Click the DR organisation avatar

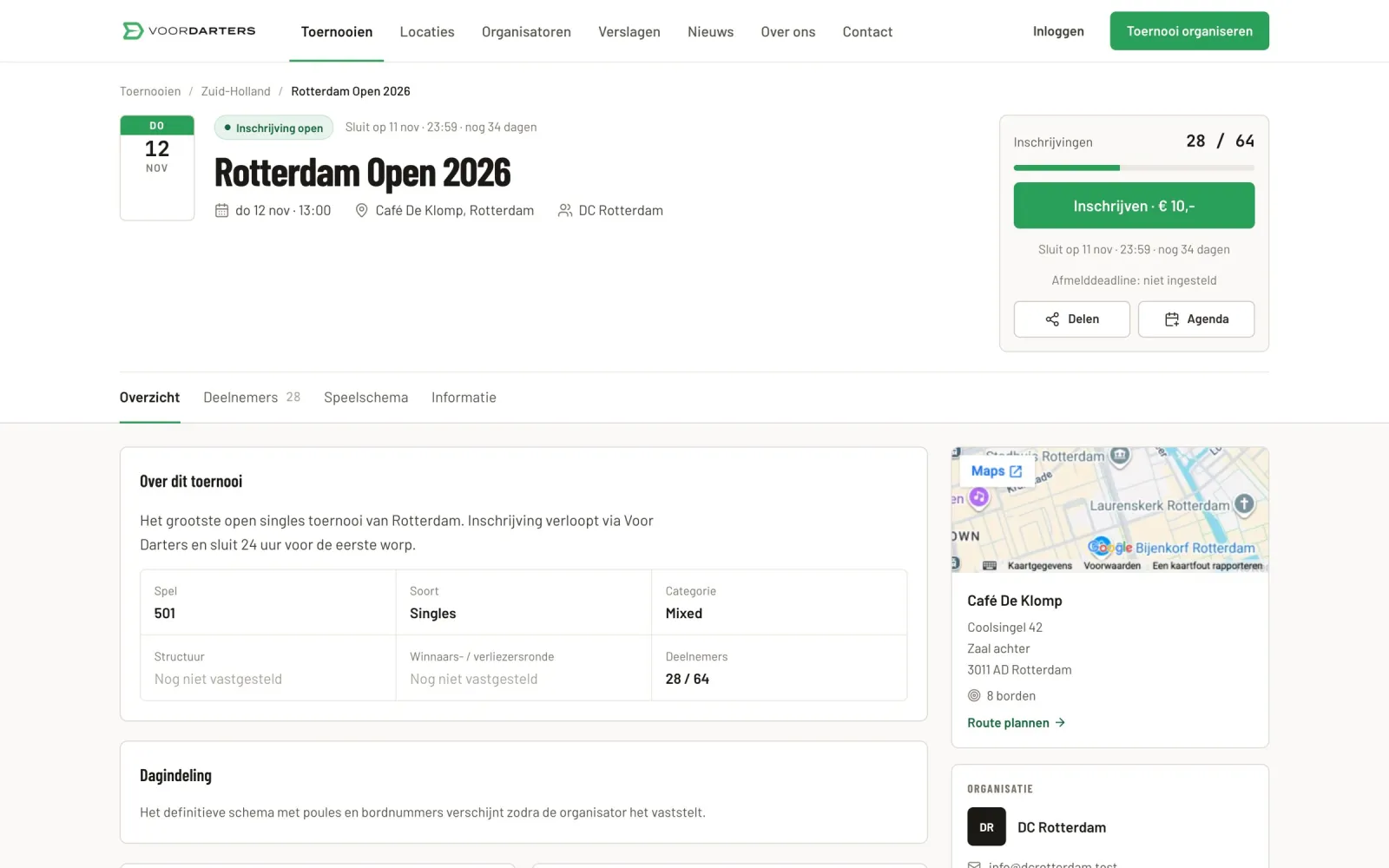987,827
